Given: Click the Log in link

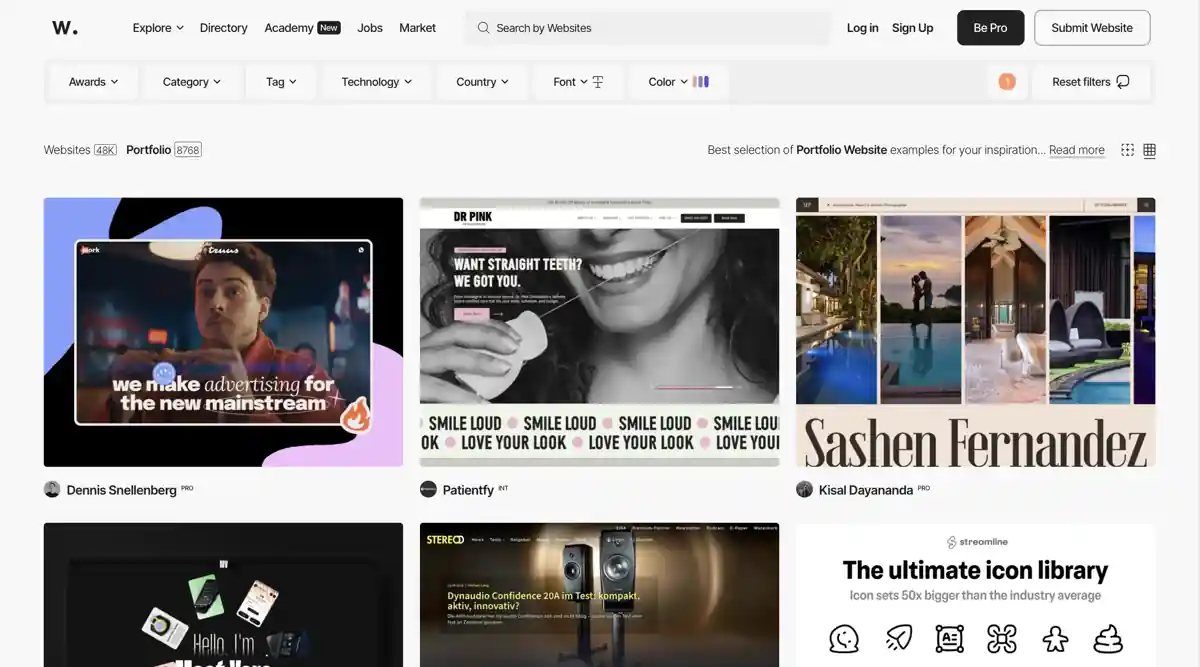Looking at the screenshot, I should (862, 28).
